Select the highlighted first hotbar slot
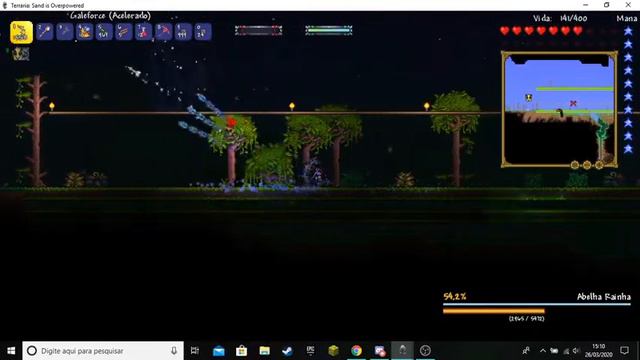 [x=21, y=32]
